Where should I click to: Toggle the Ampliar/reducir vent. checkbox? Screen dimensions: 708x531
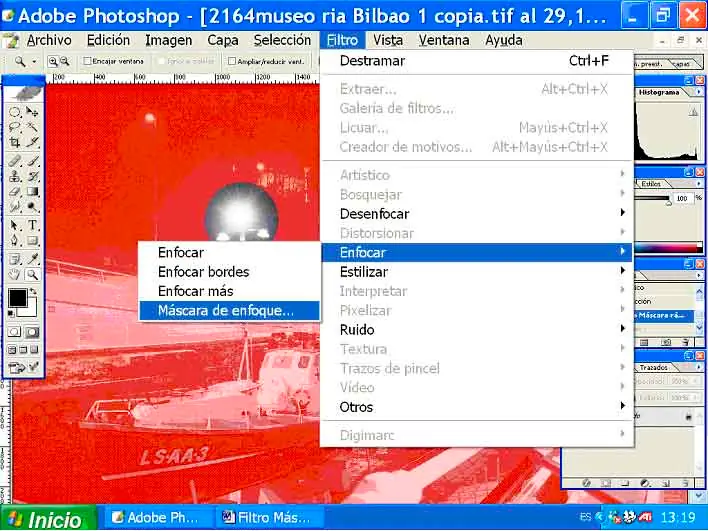(x=232, y=61)
